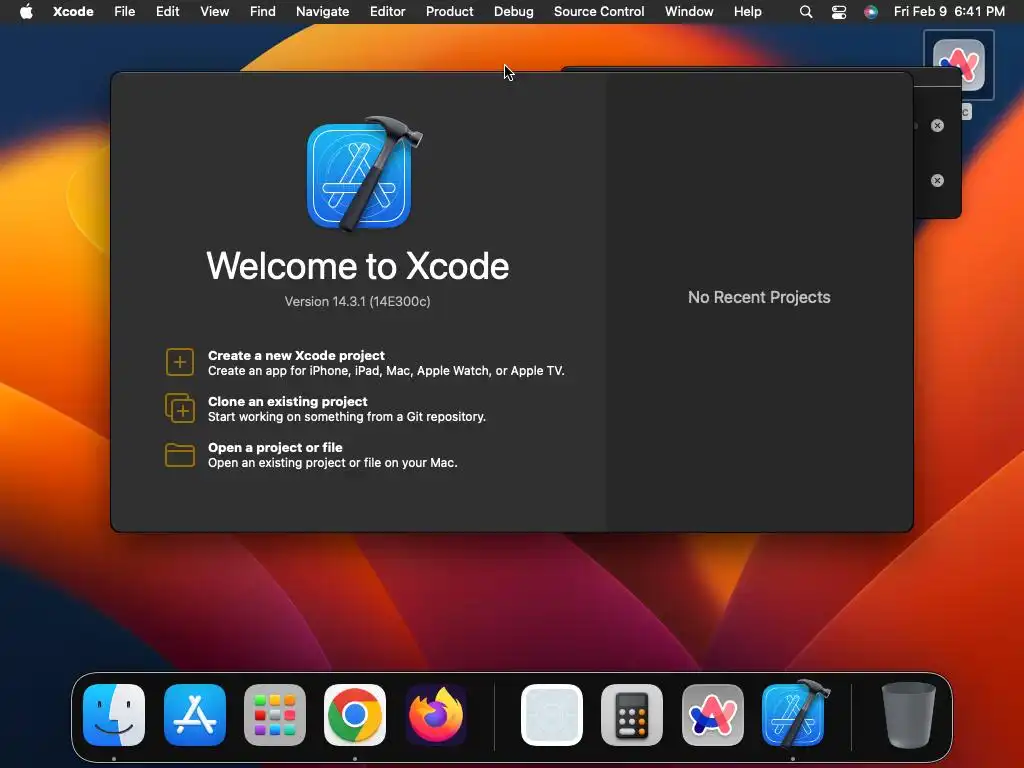Click the Welcome to Xcode heading

pyautogui.click(x=358, y=266)
